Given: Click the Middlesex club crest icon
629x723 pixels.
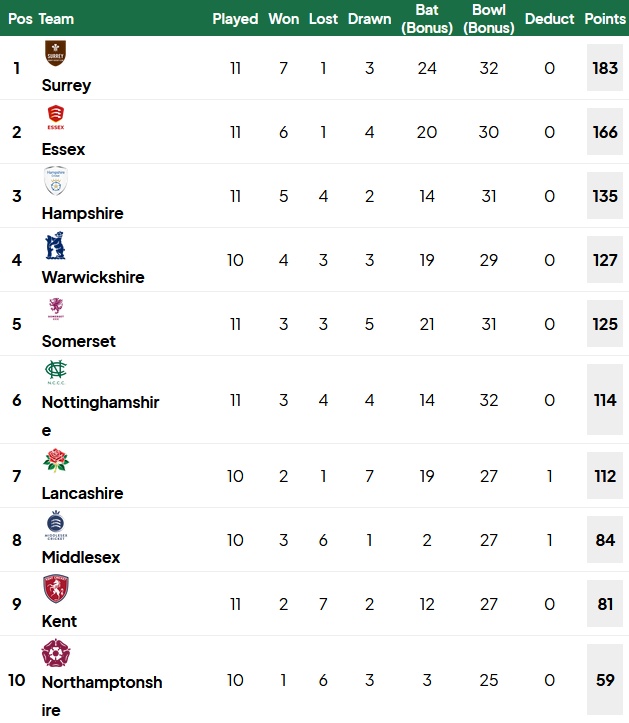Looking at the screenshot, I should point(56,524).
